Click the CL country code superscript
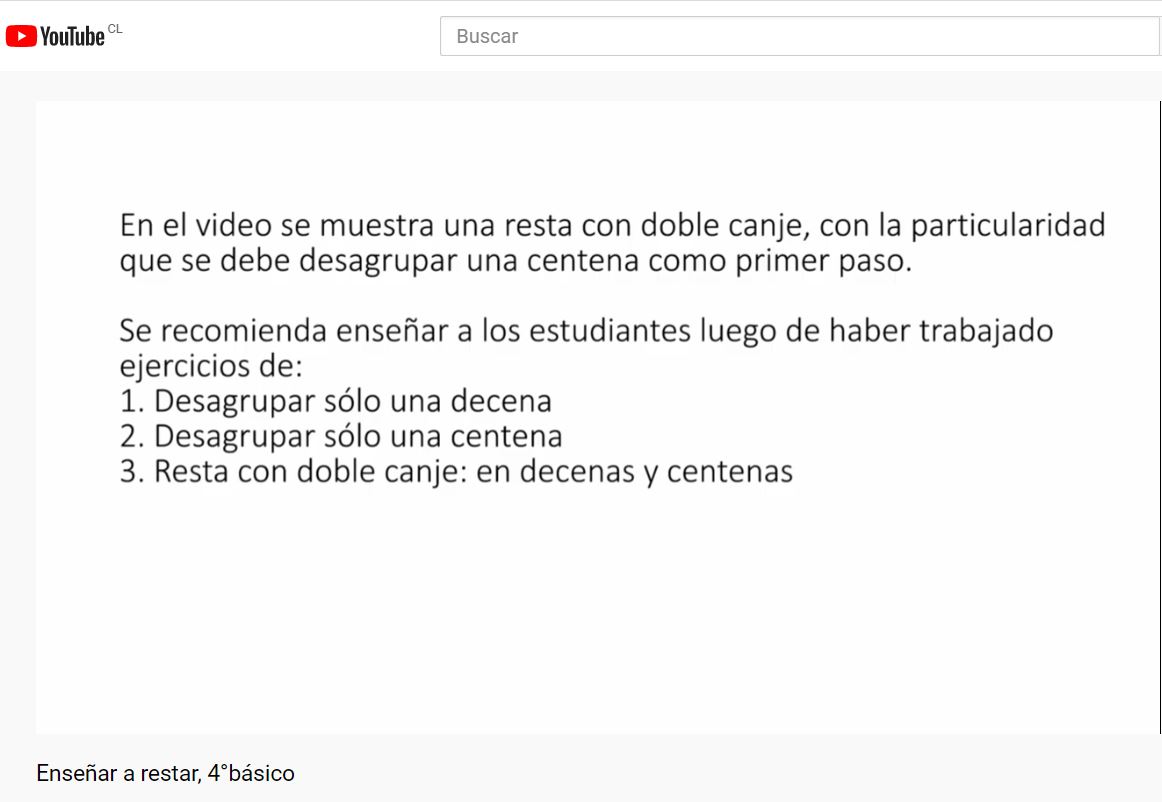This screenshot has width=1162, height=802. (115, 29)
